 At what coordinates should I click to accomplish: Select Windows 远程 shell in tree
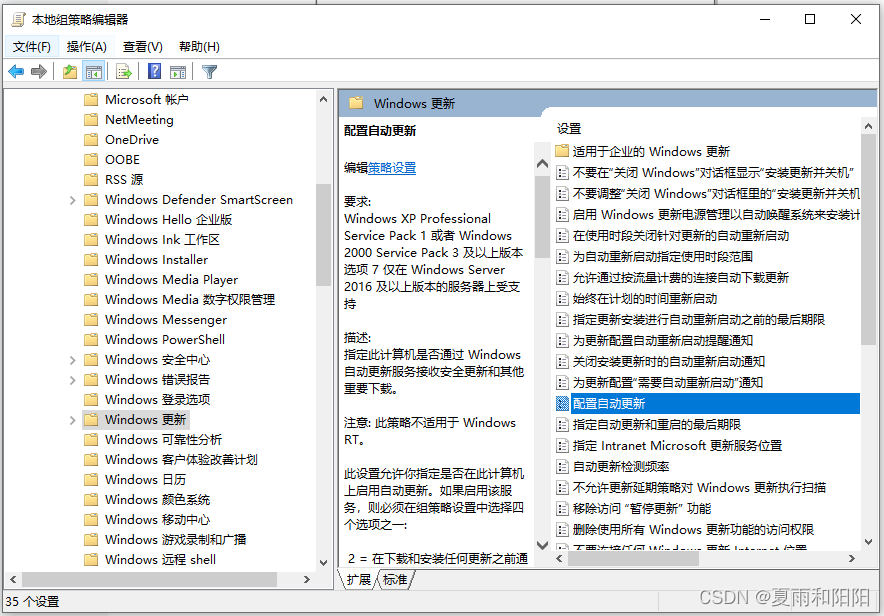(x=161, y=560)
